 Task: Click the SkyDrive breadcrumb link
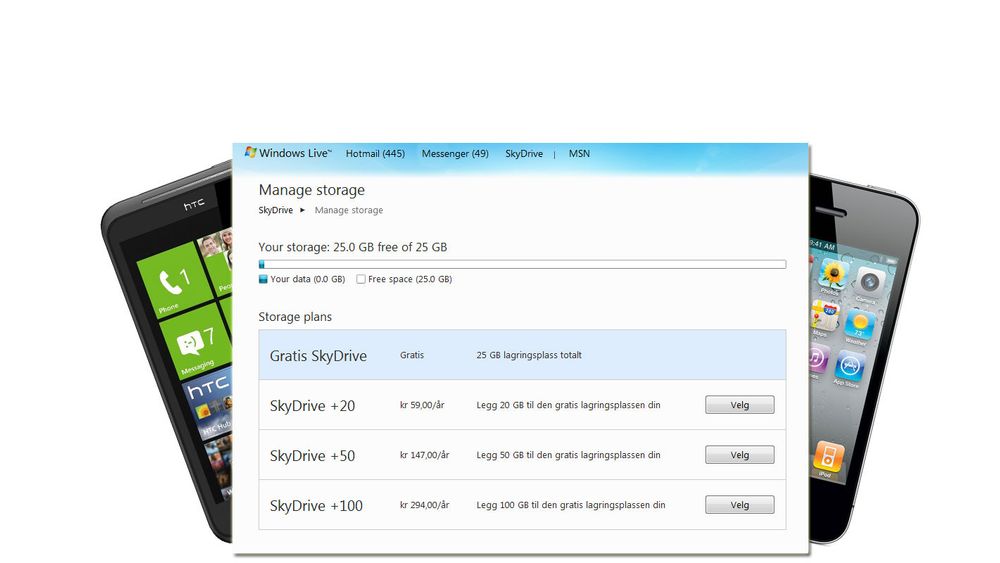(276, 210)
